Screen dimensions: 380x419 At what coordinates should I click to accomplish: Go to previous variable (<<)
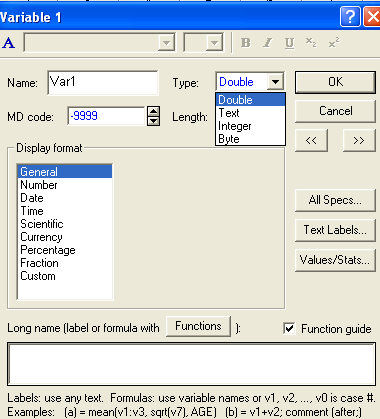311,140
